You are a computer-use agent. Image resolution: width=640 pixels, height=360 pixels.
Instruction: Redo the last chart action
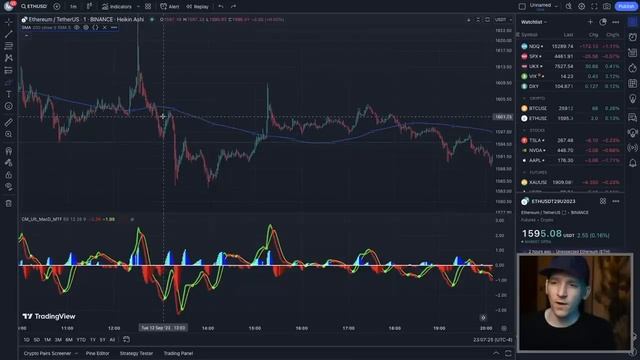point(233,7)
